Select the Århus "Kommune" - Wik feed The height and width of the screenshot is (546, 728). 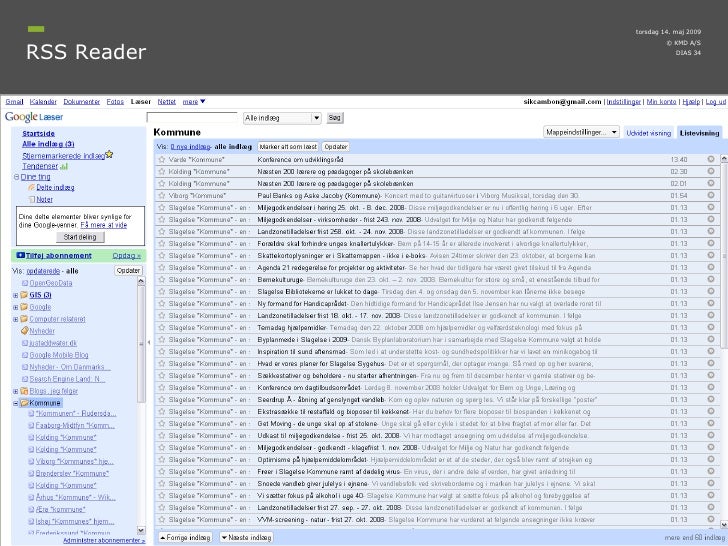pyautogui.click(x=76, y=497)
